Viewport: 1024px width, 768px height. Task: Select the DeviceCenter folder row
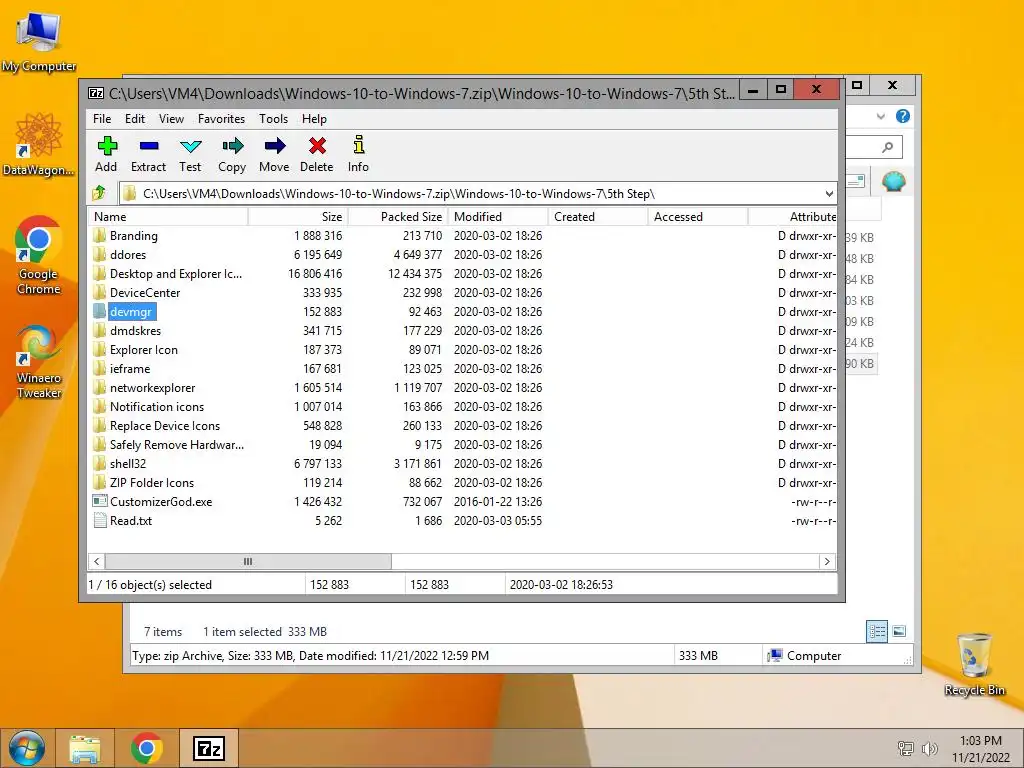tap(462, 293)
